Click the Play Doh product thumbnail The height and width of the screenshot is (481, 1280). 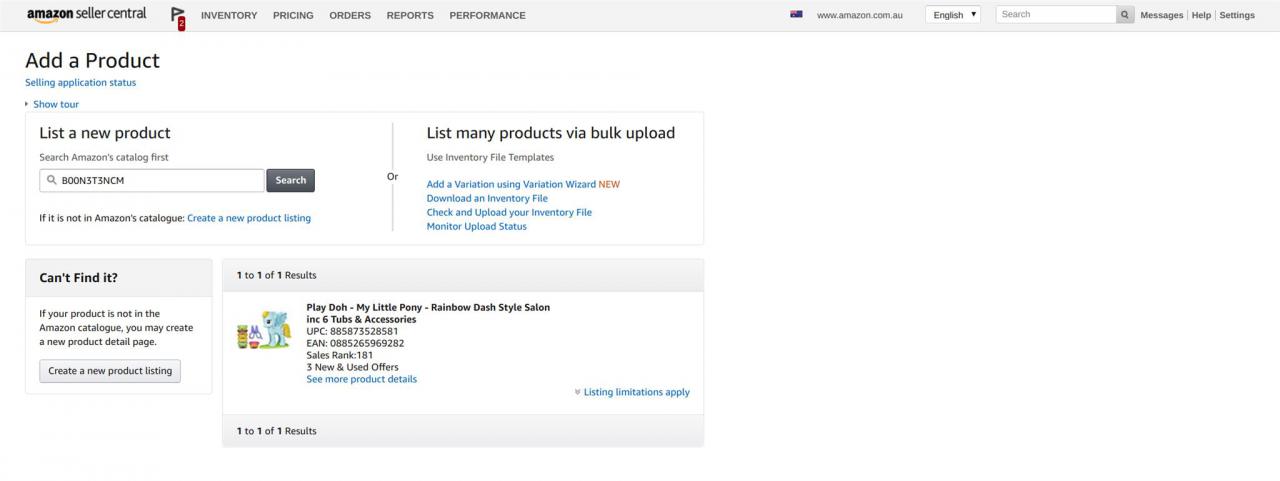(x=264, y=330)
